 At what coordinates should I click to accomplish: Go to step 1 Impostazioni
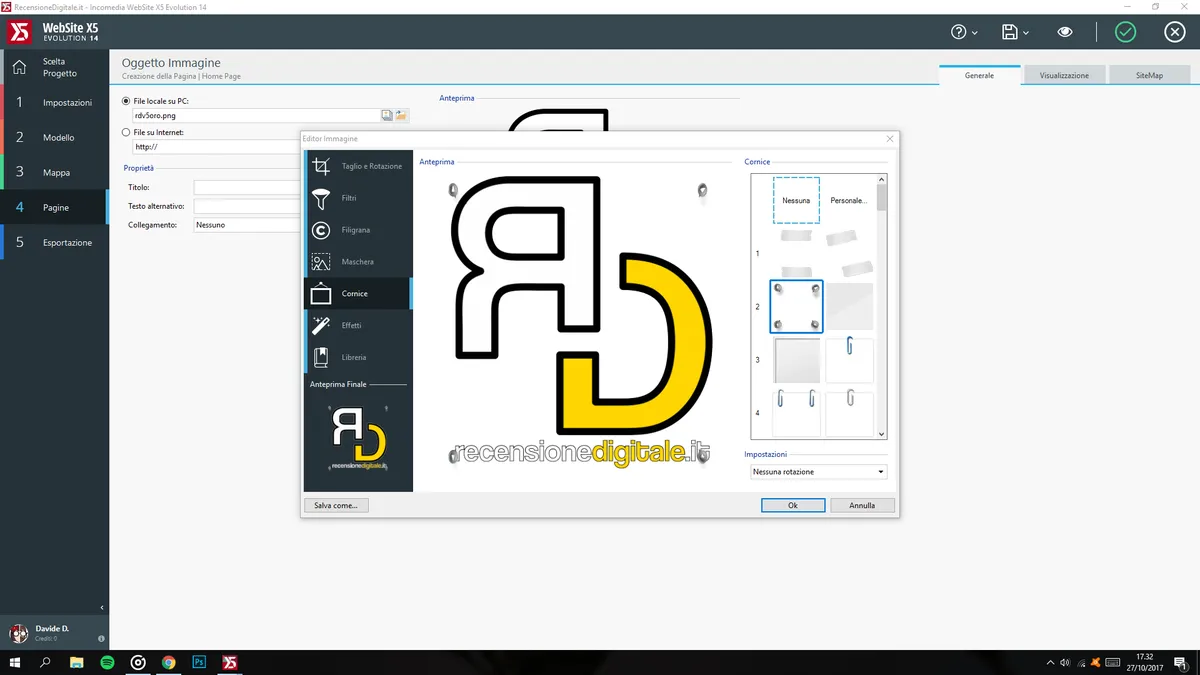54,102
